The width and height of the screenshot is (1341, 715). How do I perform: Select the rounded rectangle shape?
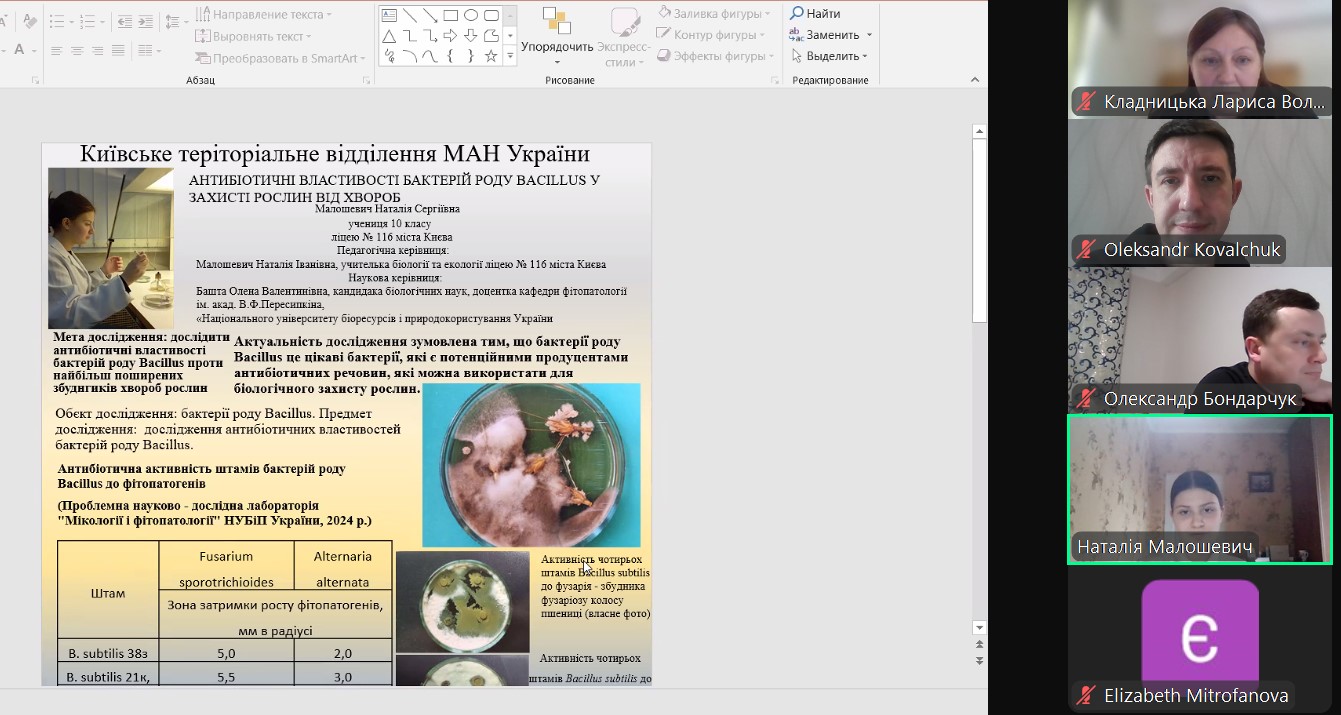pyautogui.click(x=492, y=15)
